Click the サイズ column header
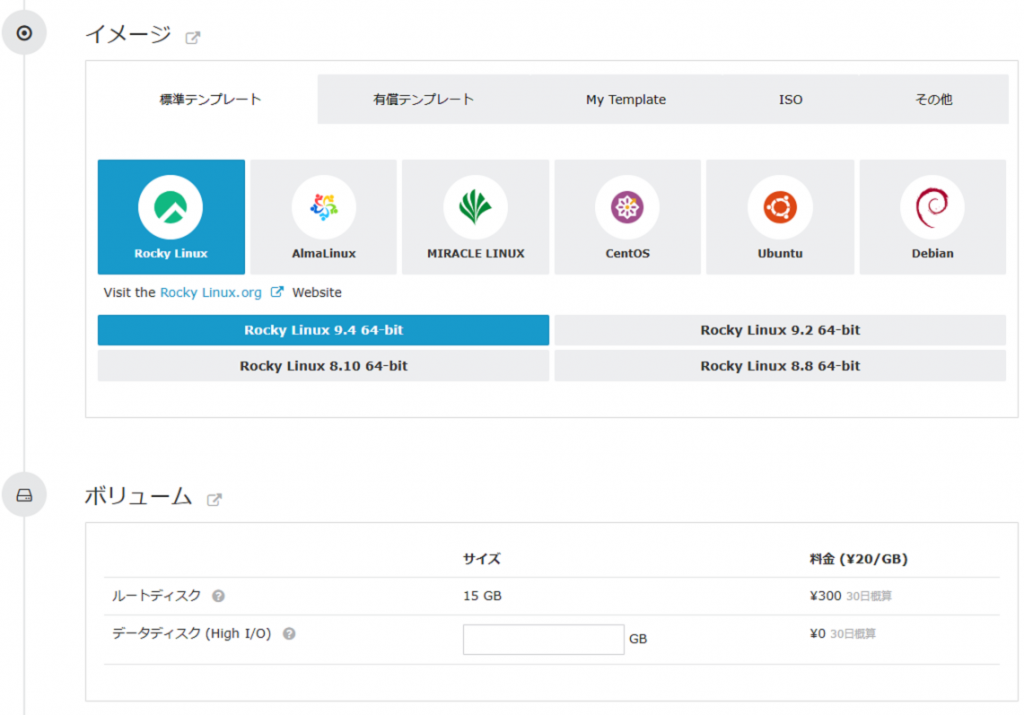 [481, 559]
